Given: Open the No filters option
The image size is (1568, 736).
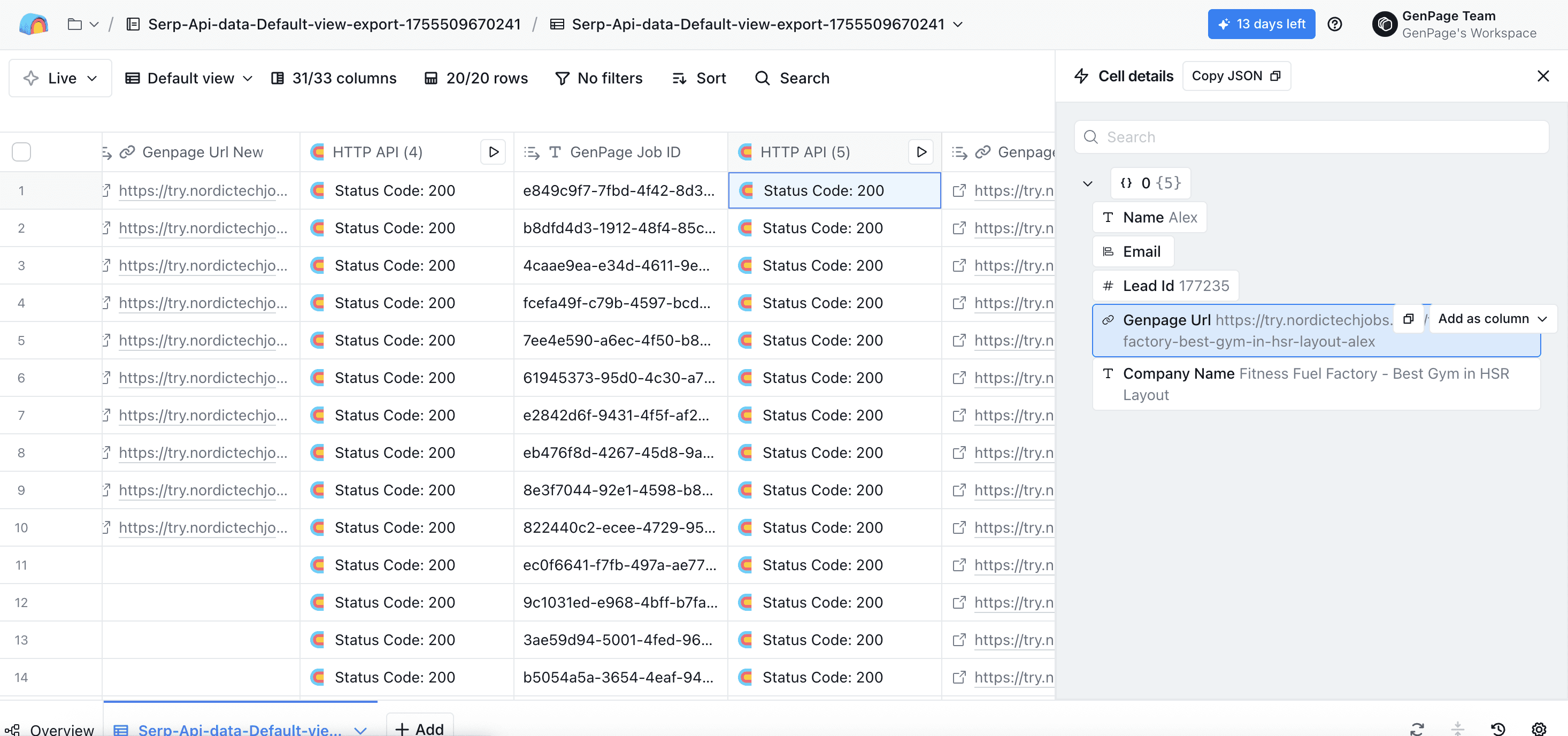Looking at the screenshot, I should (x=599, y=78).
